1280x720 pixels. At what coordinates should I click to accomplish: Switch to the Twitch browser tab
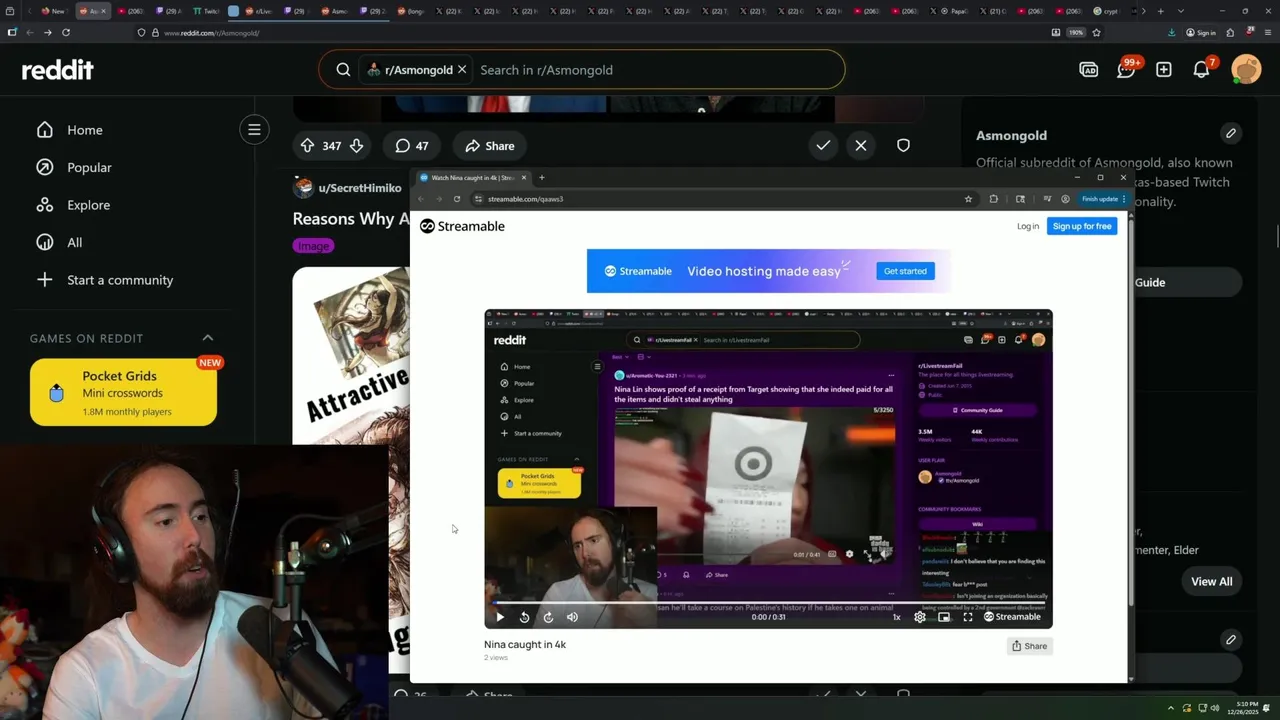click(205, 11)
